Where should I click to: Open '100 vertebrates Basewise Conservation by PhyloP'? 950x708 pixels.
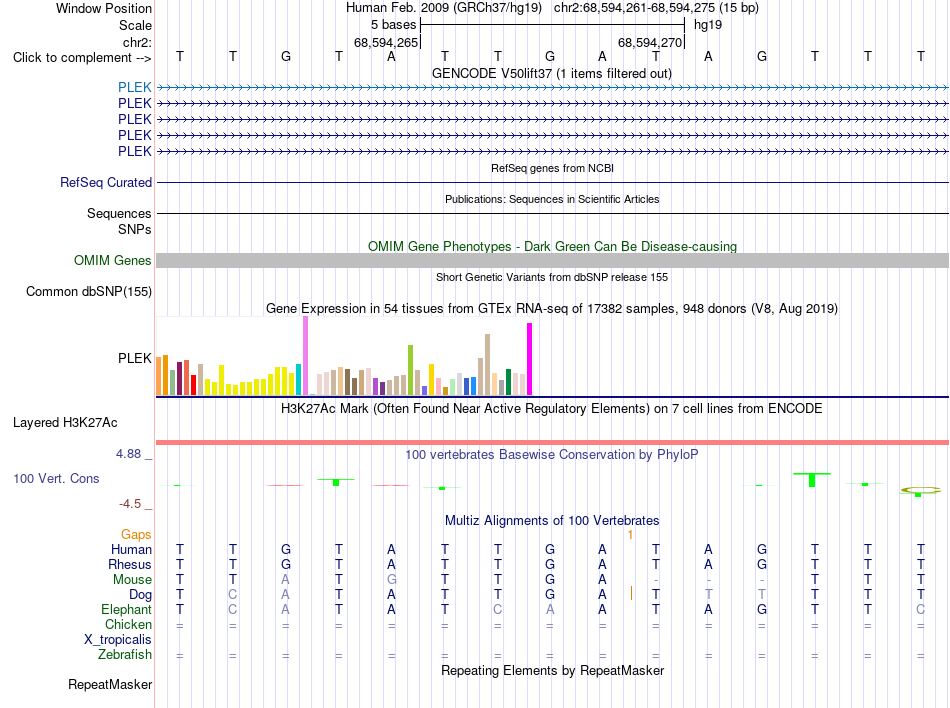551,454
